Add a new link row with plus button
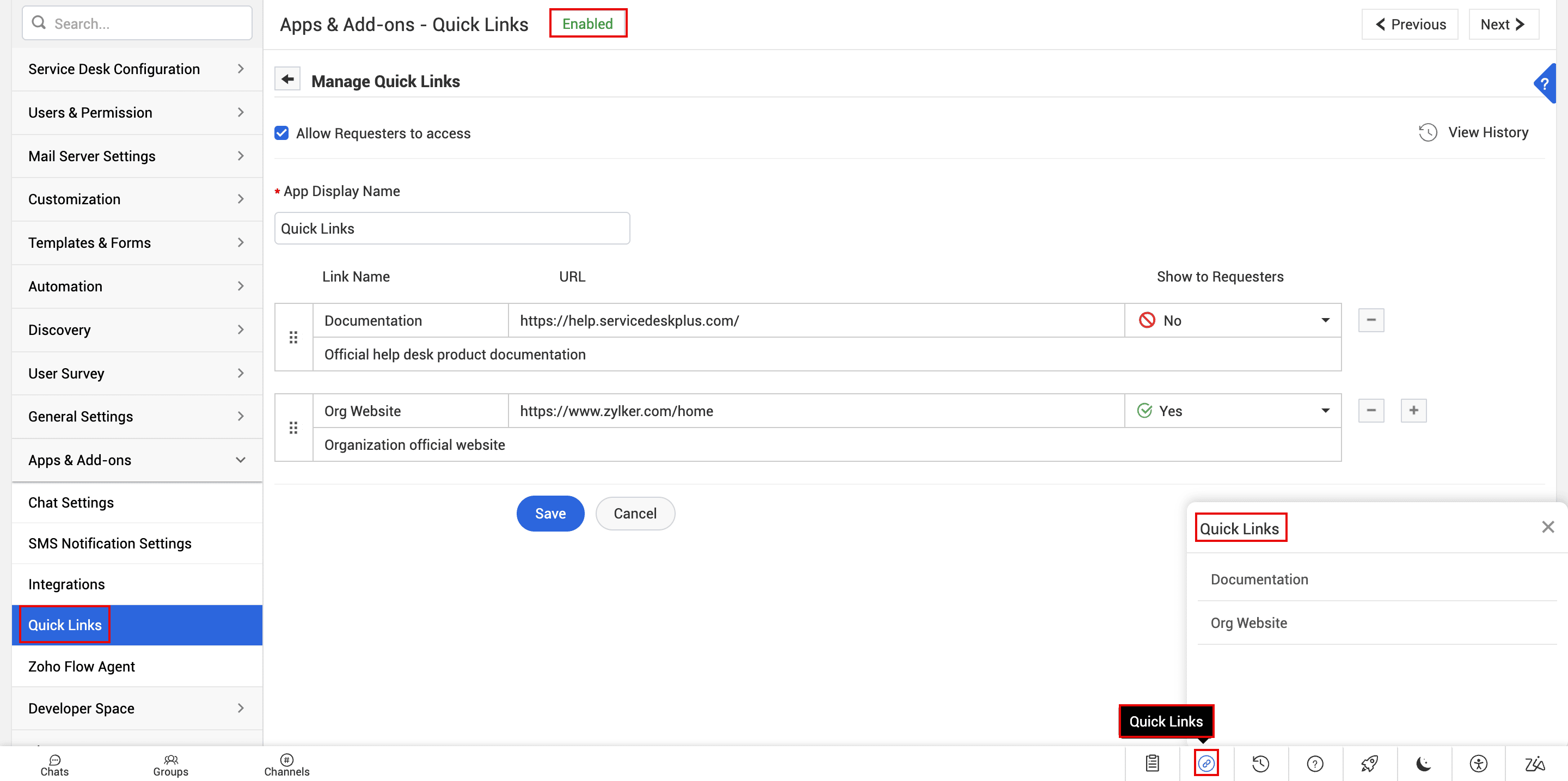Viewport: 1568px width, 781px height. tap(1413, 410)
